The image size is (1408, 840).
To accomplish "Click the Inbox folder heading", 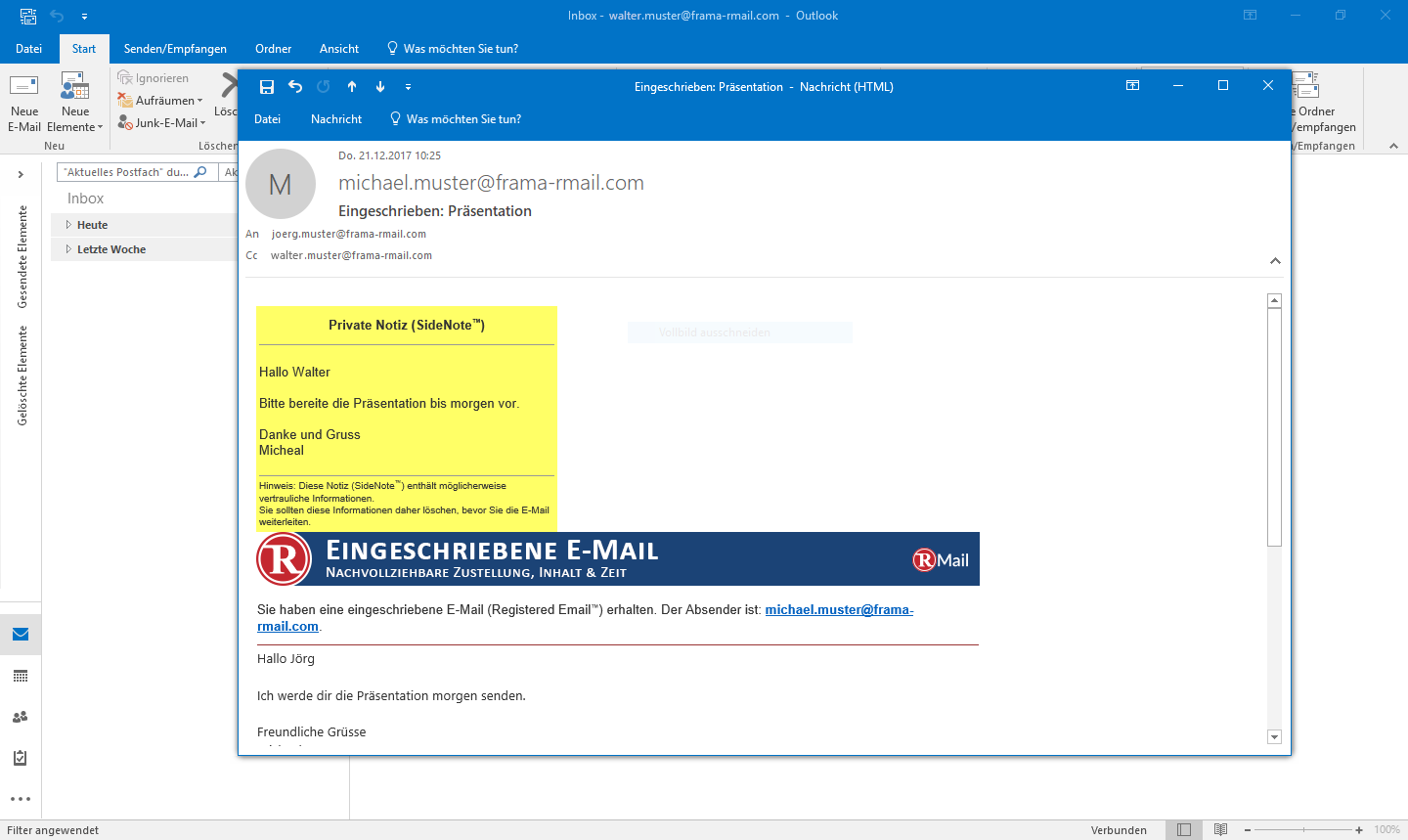I will [85, 199].
